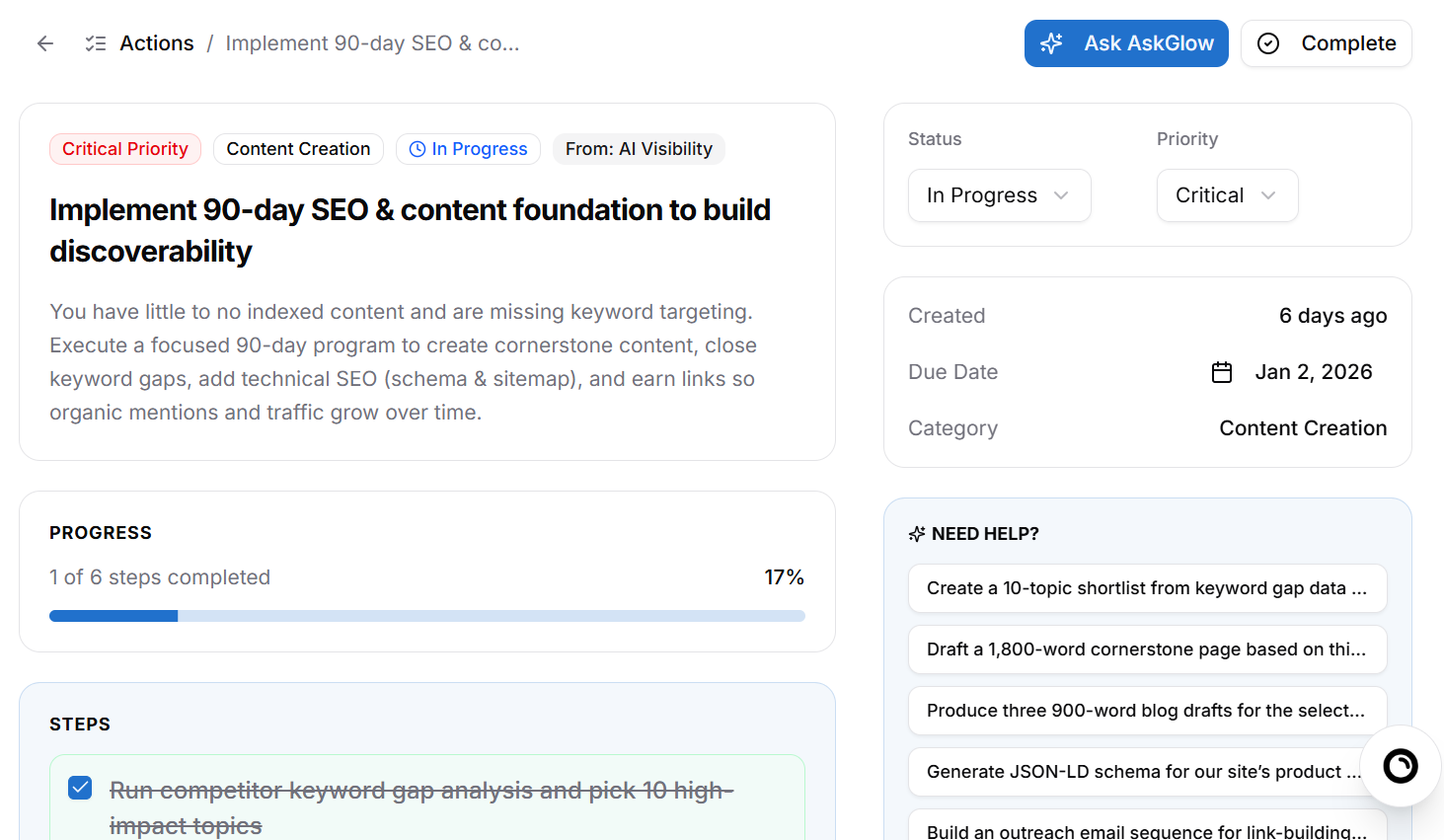Click the Generate JSON-LD schema suggestion
The height and width of the screenshot is (840, 1444).
(x=1147, y=771)
